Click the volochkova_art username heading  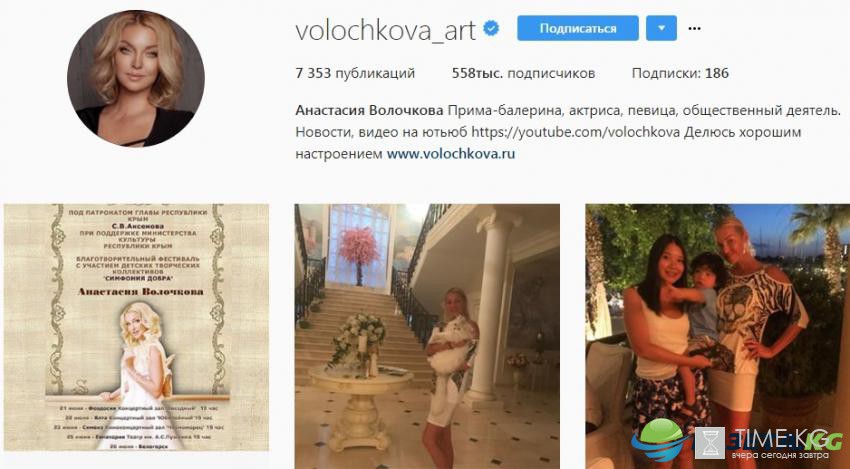point(386,30)
